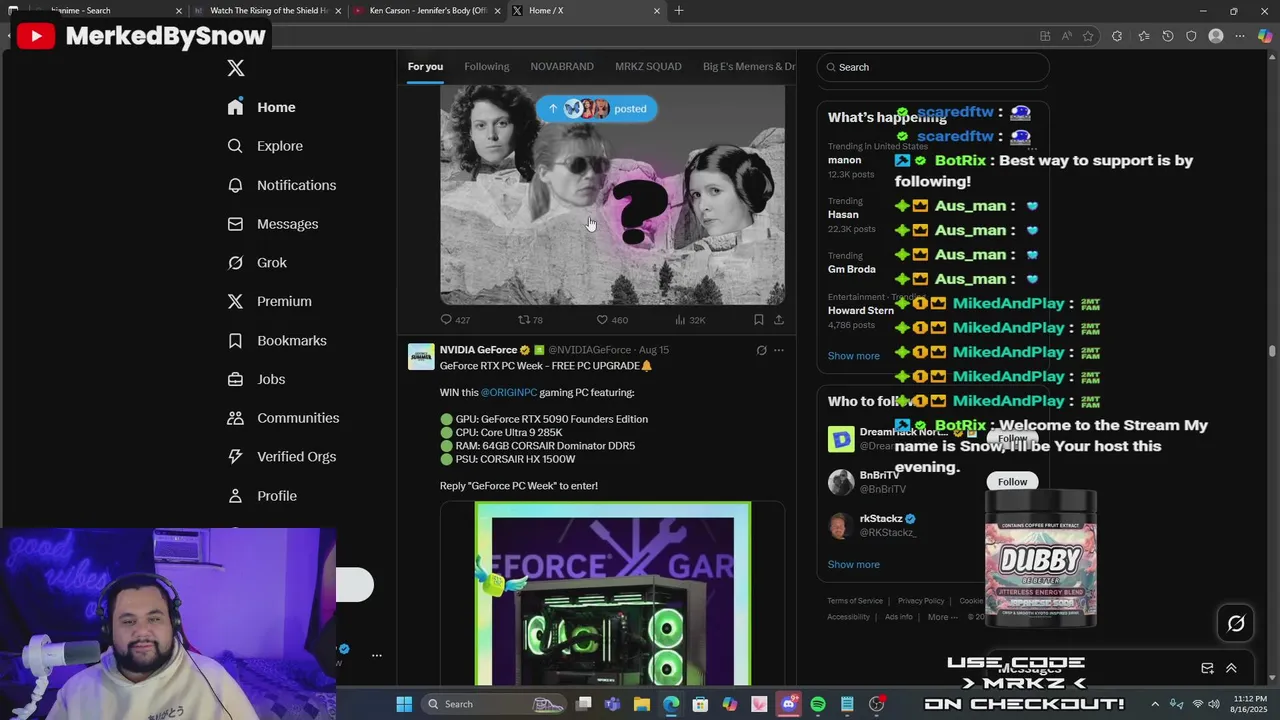Viewport: 1280px width, 720px height.
Task: Click the Jobs briefcase icon
Action: [235, 379]
